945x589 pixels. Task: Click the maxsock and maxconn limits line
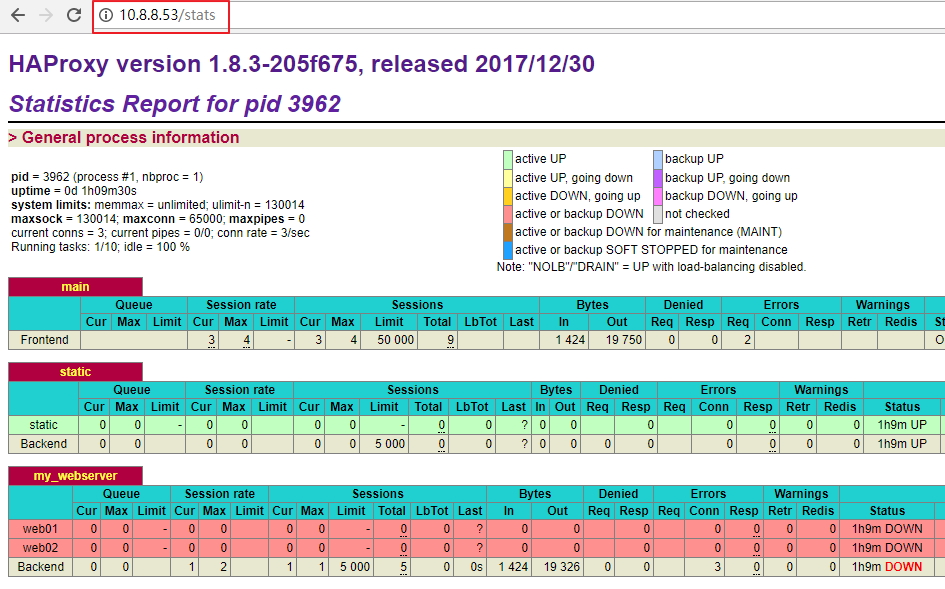[x=158, y=219]
